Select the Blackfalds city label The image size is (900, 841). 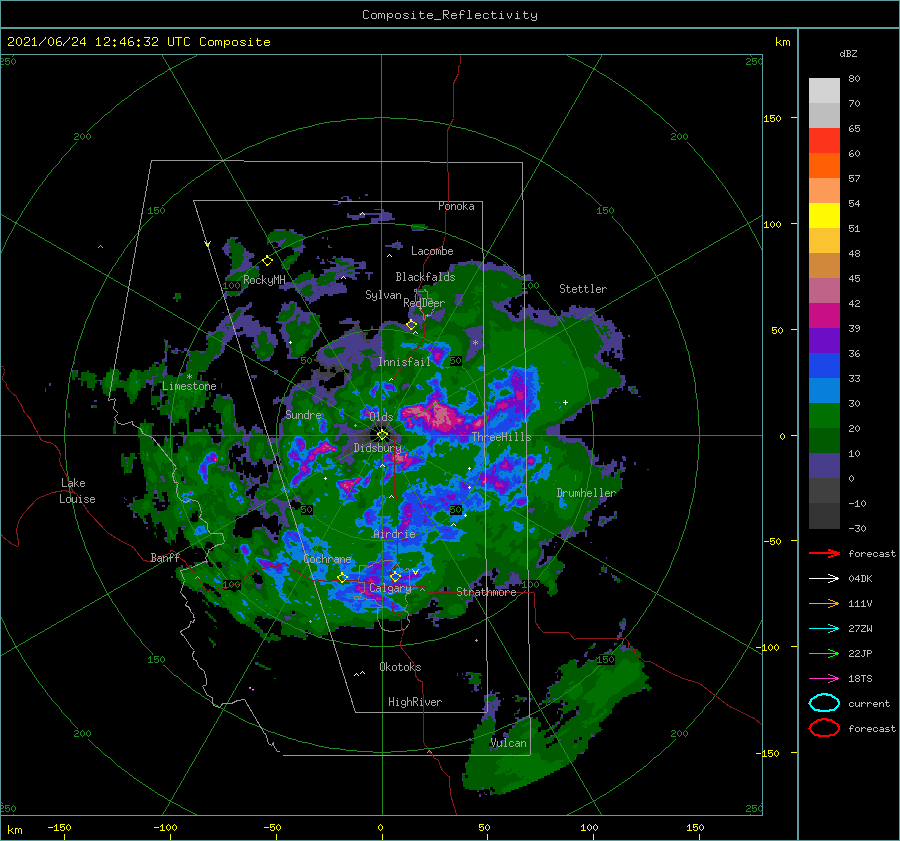coord(425,277)
